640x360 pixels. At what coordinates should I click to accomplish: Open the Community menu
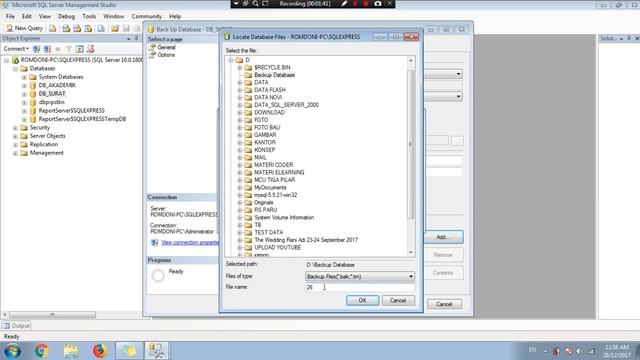[147, 16]
